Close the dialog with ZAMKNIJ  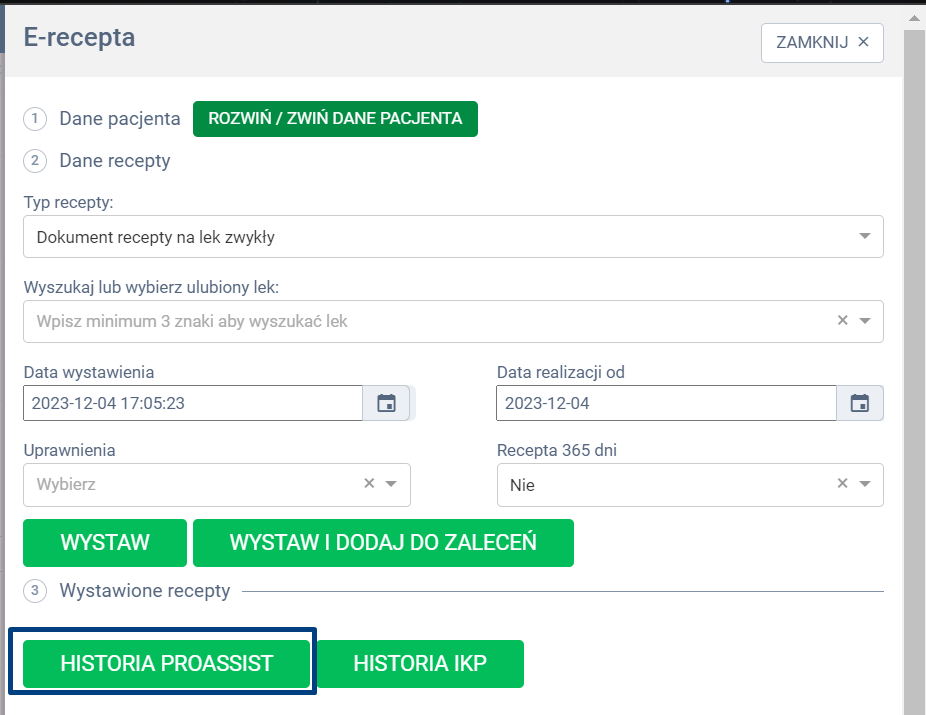(822, 42)
